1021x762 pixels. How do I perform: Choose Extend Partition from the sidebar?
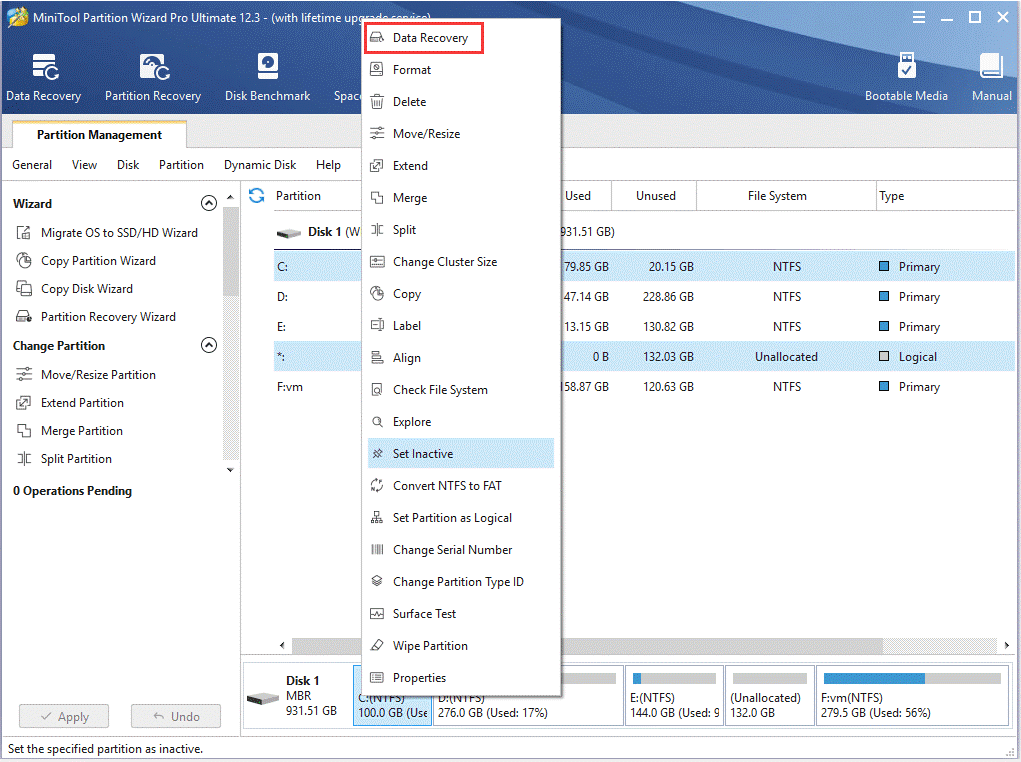(x=84, y=402)
